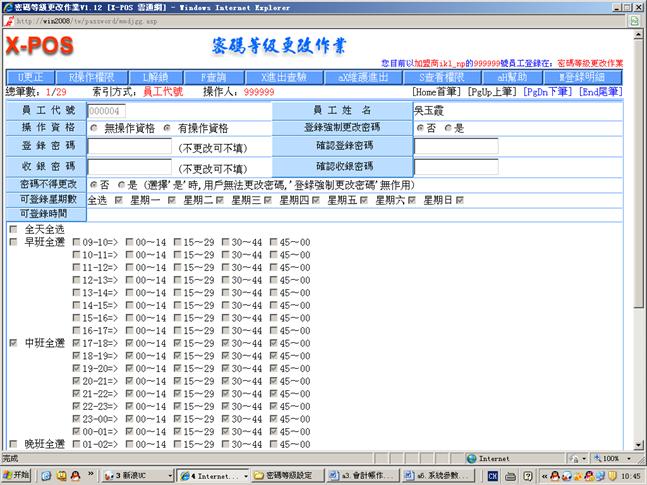Screen dimensions: 647x485
Task: Check the 全天全選 checkbox
Action: pos(12,229)
